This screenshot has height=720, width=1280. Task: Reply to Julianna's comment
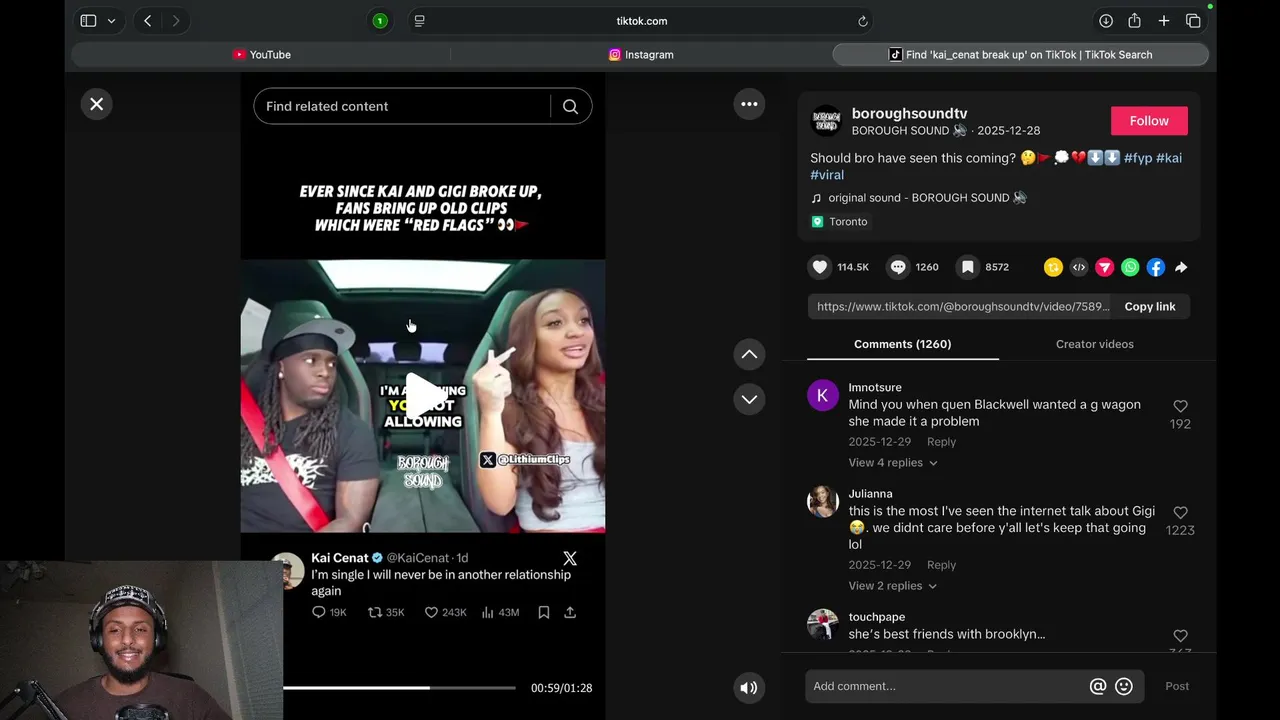941,565
